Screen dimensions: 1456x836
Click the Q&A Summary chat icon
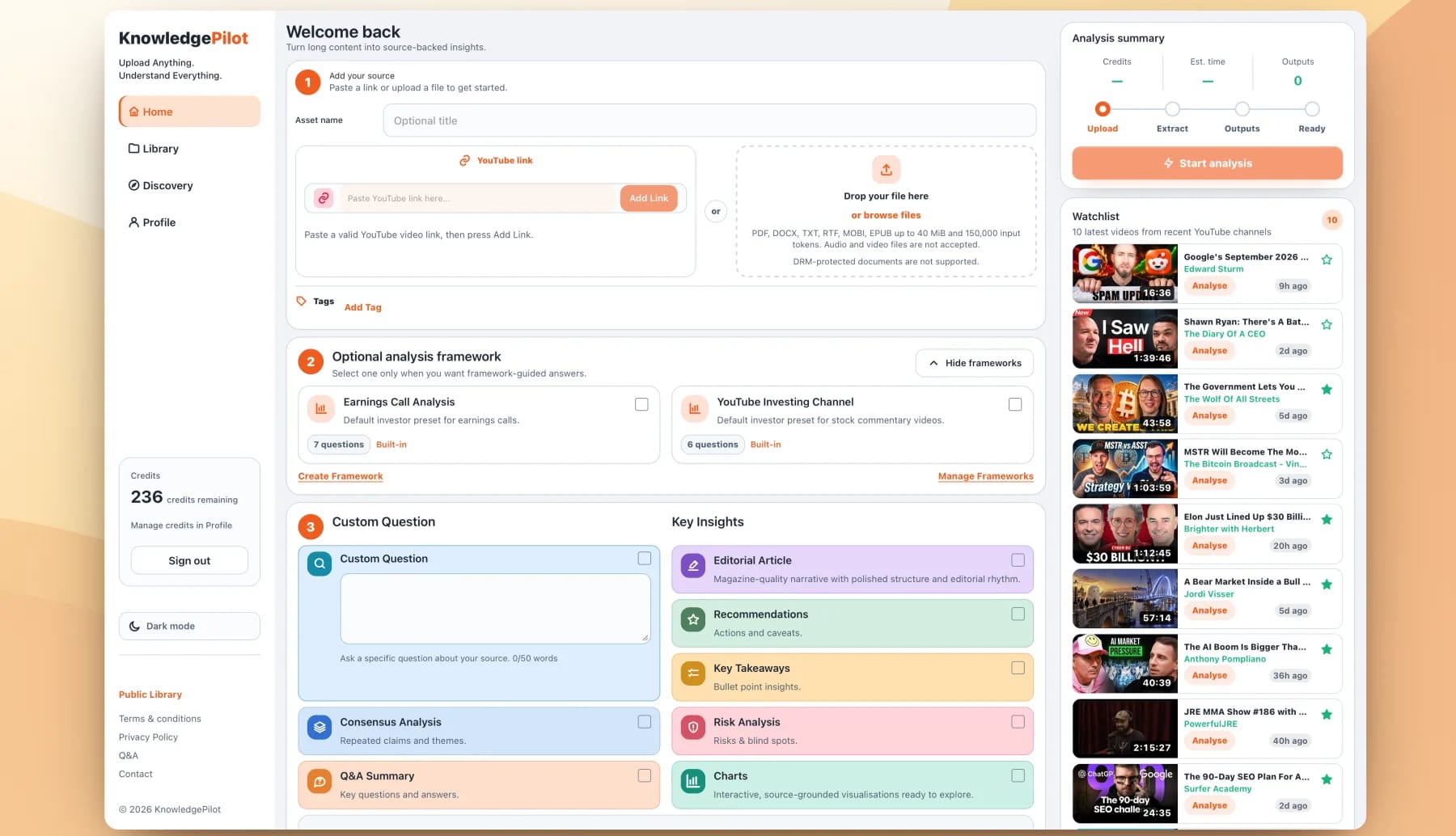[x=320, y=782]
